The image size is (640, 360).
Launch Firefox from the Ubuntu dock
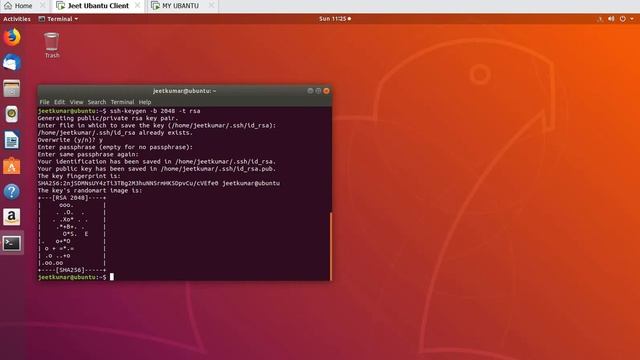click(12, 37)
